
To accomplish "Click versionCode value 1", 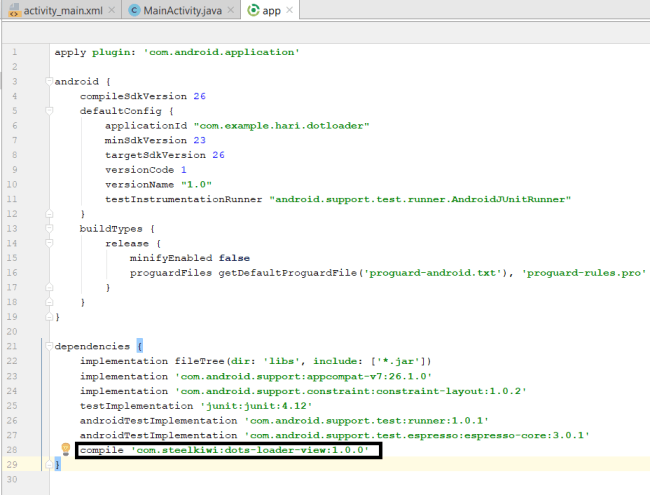I will click(184, 170).
